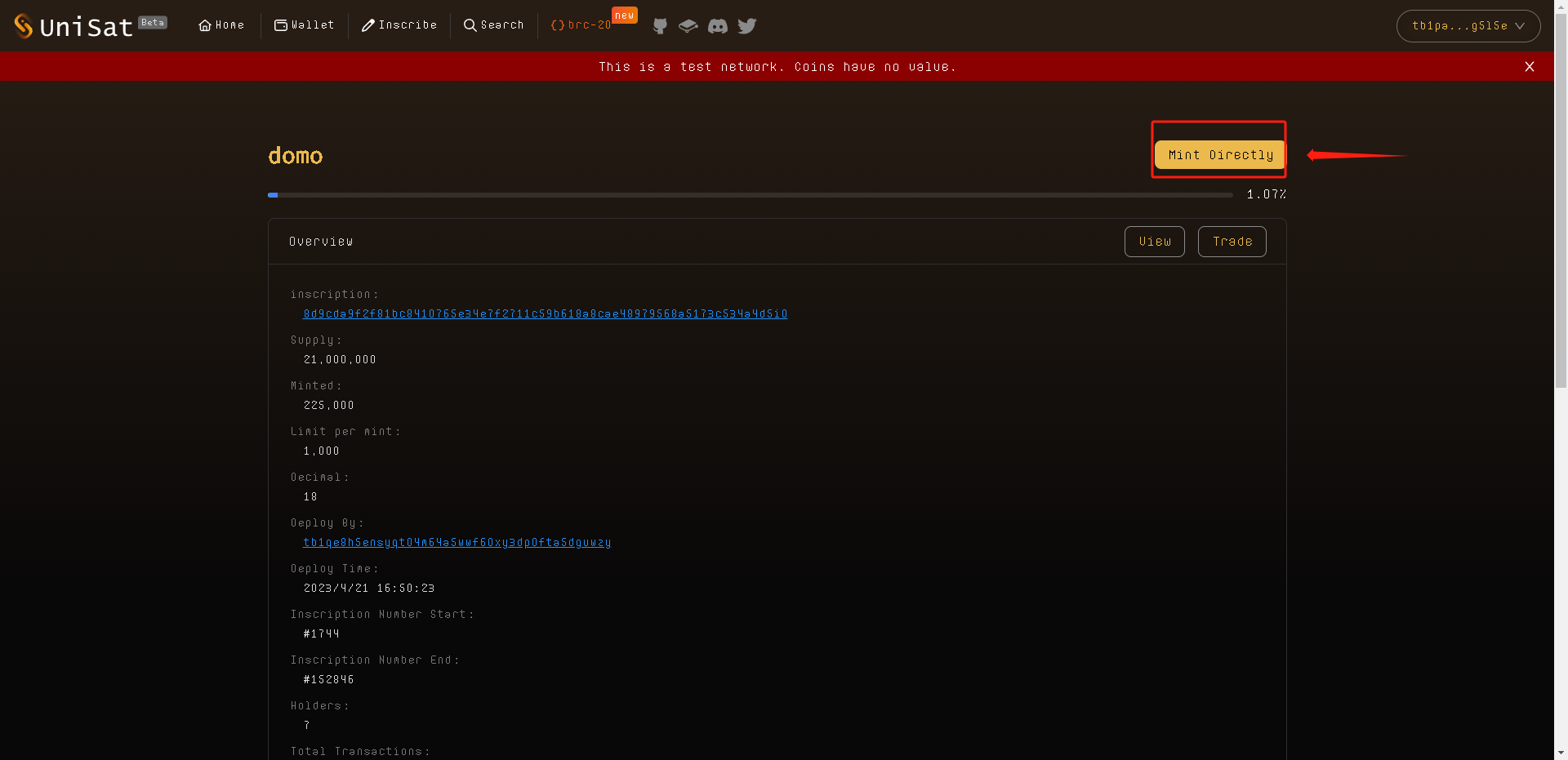Click the View button in Overview
This screenshot has width=1568, height=760.
click(1154, 242)
